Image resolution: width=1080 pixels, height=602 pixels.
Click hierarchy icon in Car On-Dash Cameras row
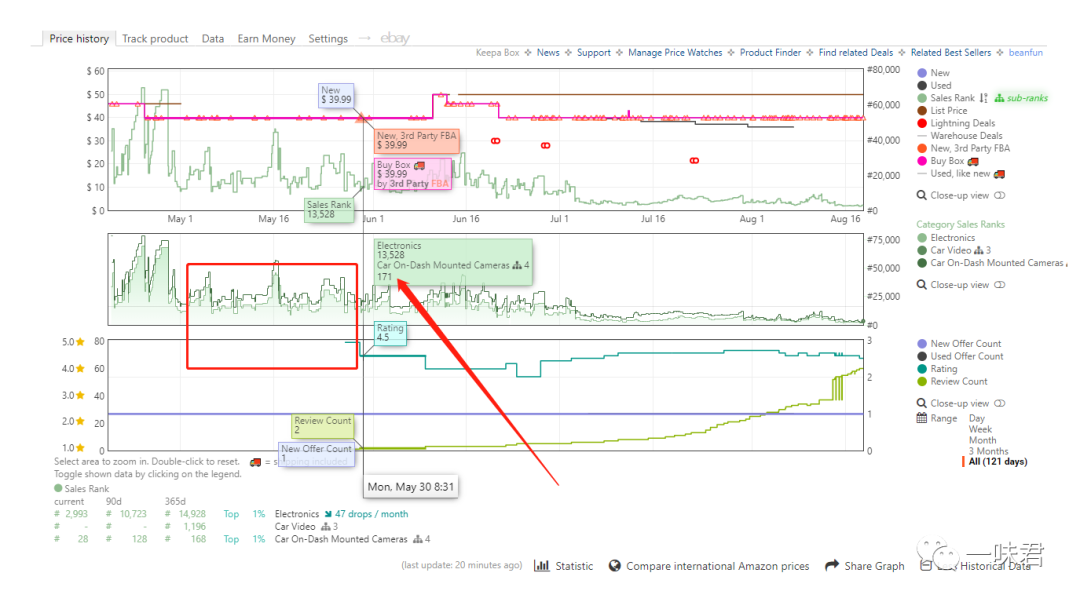417,539
